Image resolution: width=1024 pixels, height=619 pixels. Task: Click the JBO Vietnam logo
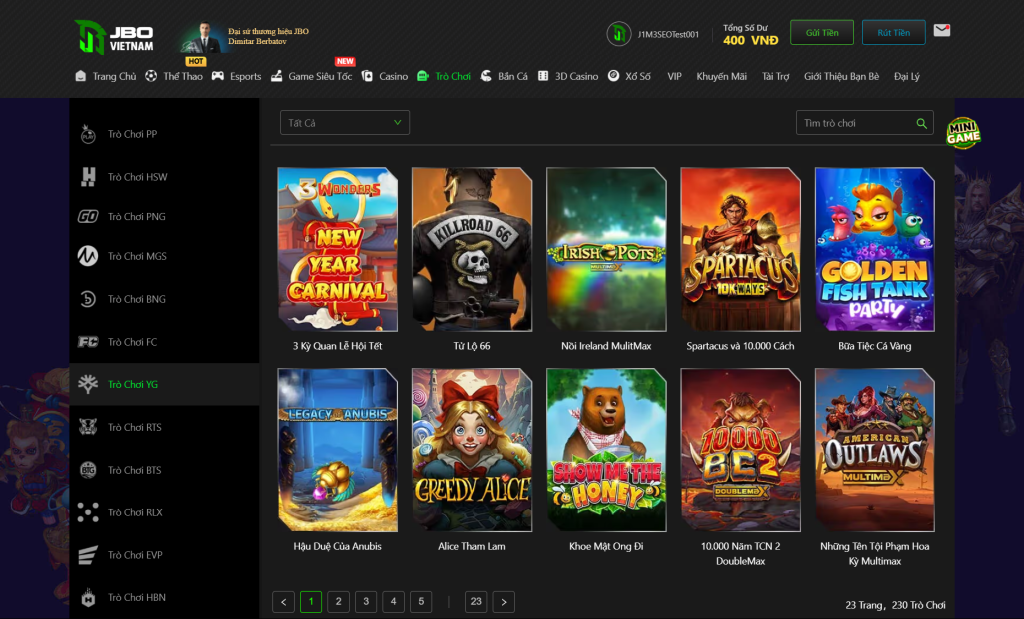tap(114, 37)
